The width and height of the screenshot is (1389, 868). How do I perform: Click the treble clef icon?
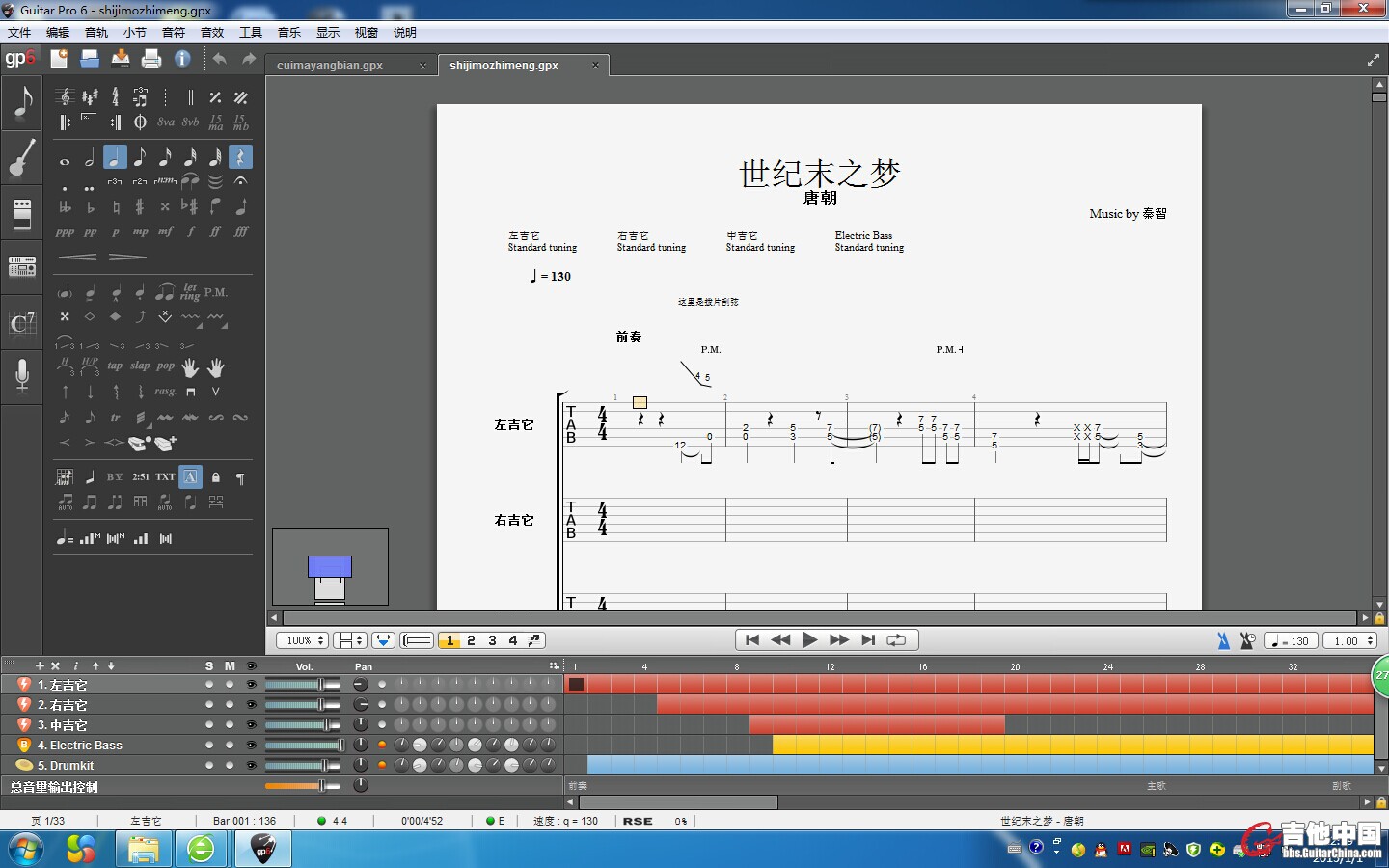click(65, 96)
